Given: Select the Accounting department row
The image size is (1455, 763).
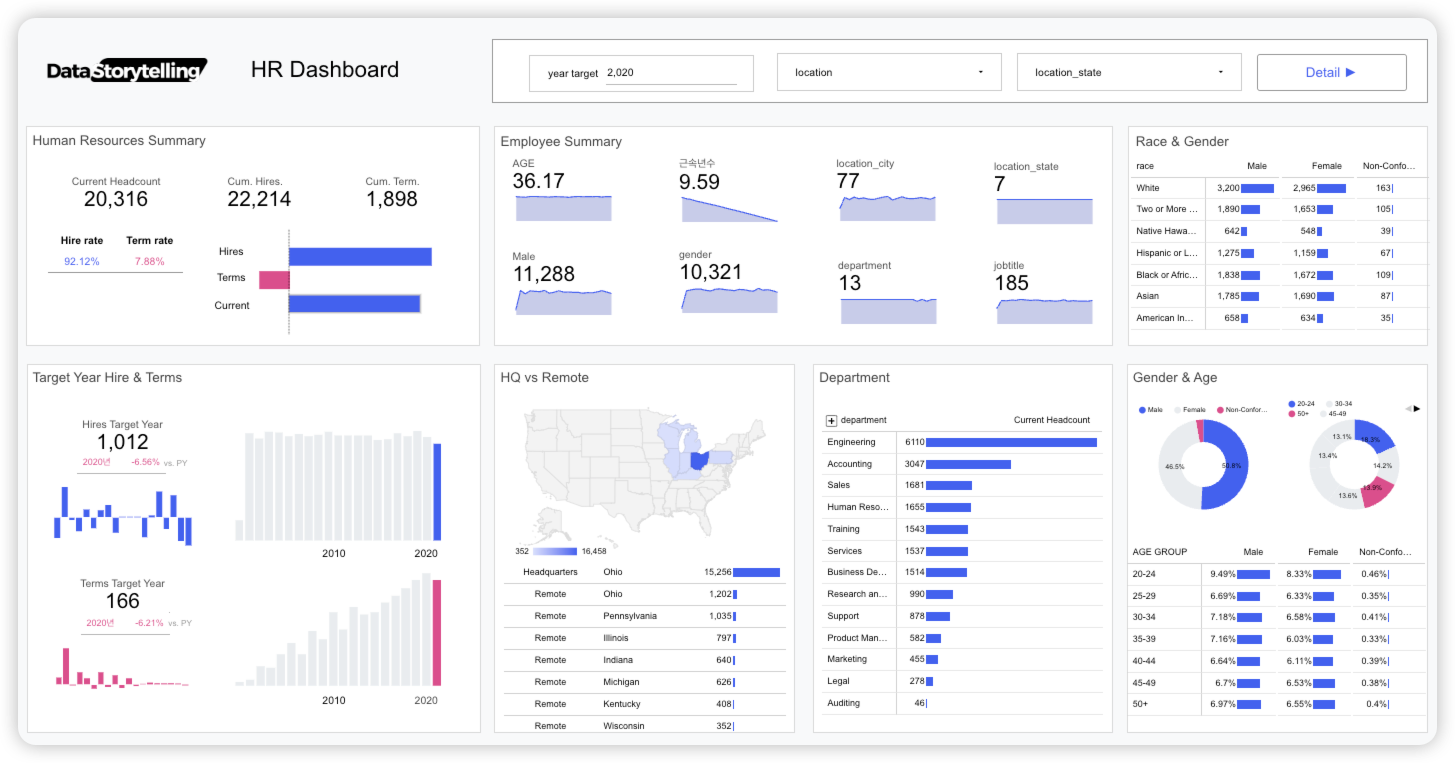Looking at the screenshot, I should [x=962, y=464].
